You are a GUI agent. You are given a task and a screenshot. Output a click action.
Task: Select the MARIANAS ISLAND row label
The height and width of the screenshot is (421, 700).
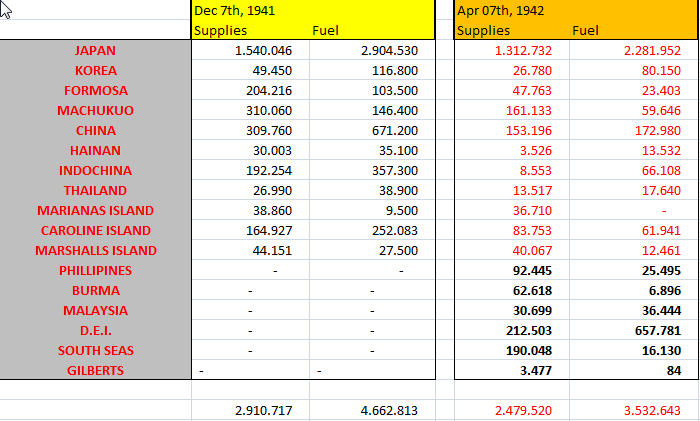[x=95, y=210]
